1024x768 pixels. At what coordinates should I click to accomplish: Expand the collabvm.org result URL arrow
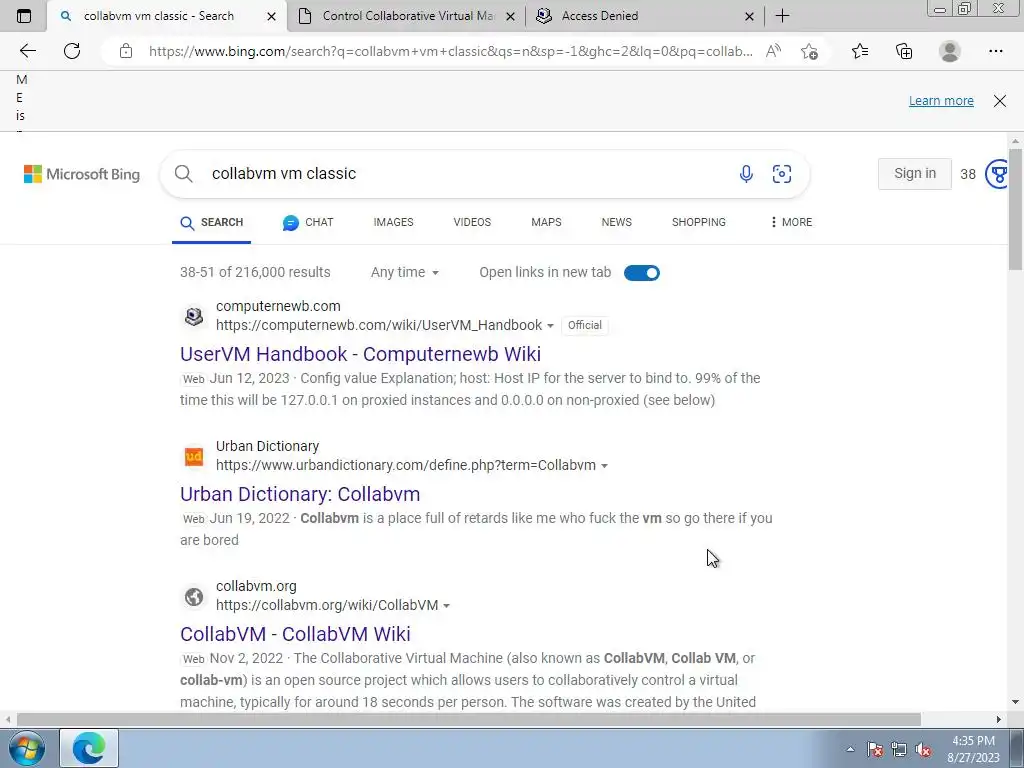pyautogui.click(x=447, y=606)
